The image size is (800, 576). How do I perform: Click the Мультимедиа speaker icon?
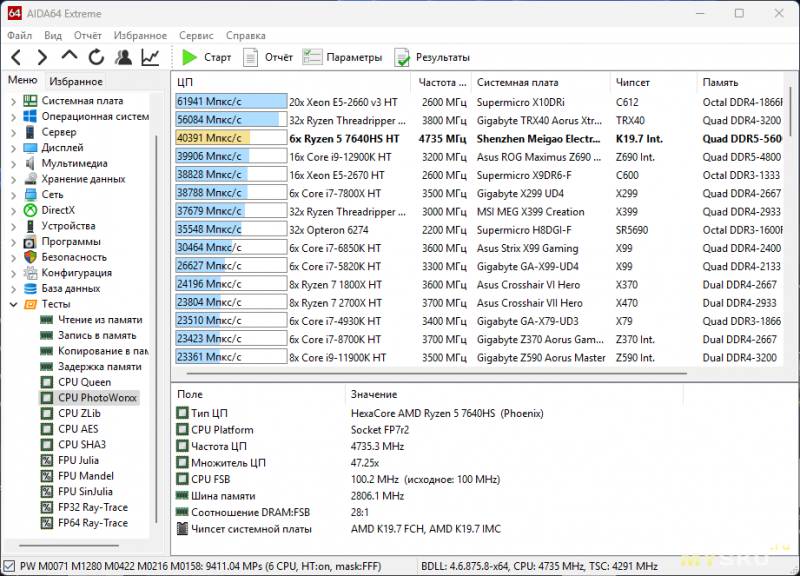coord(31,163)
